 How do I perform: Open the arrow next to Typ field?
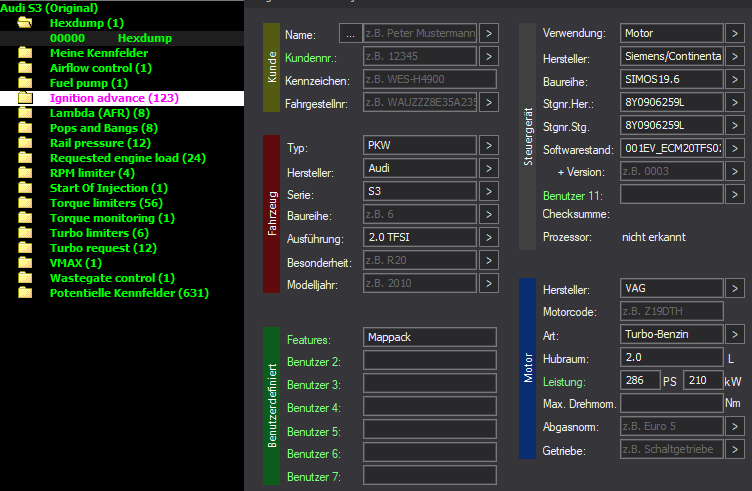(x=488, y=145)
